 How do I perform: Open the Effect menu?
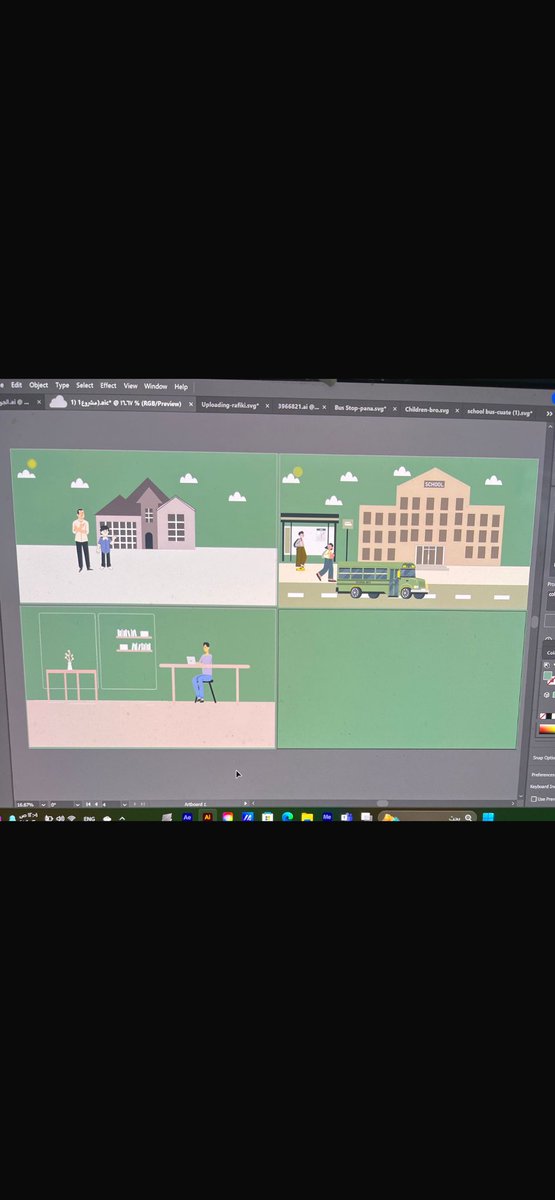click(x=108, y=385)
